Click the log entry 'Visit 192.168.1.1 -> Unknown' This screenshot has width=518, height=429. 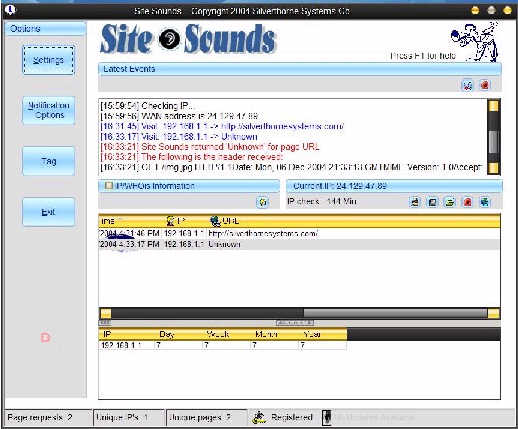(x=179, y=137)
